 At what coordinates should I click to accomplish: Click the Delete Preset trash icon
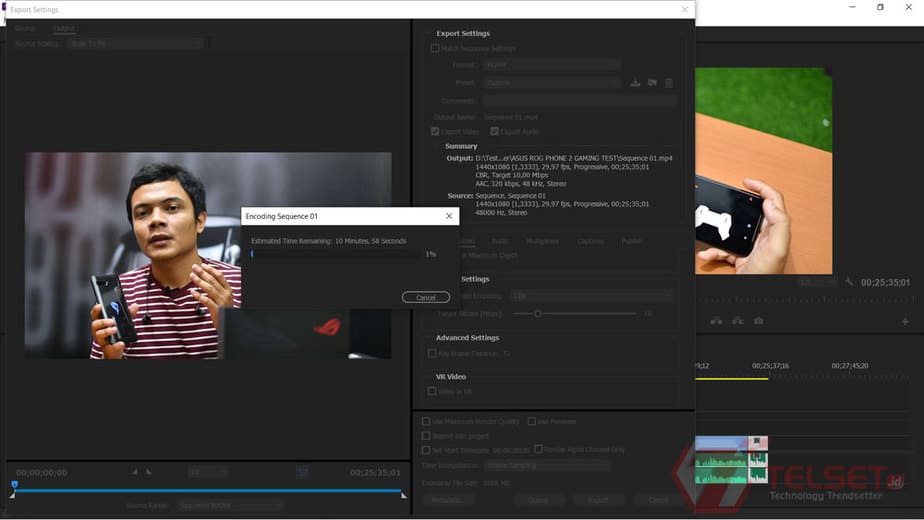669,83
